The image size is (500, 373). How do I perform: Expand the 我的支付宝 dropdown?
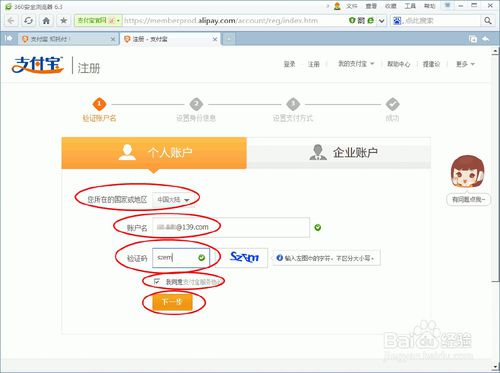pos(356,64)
